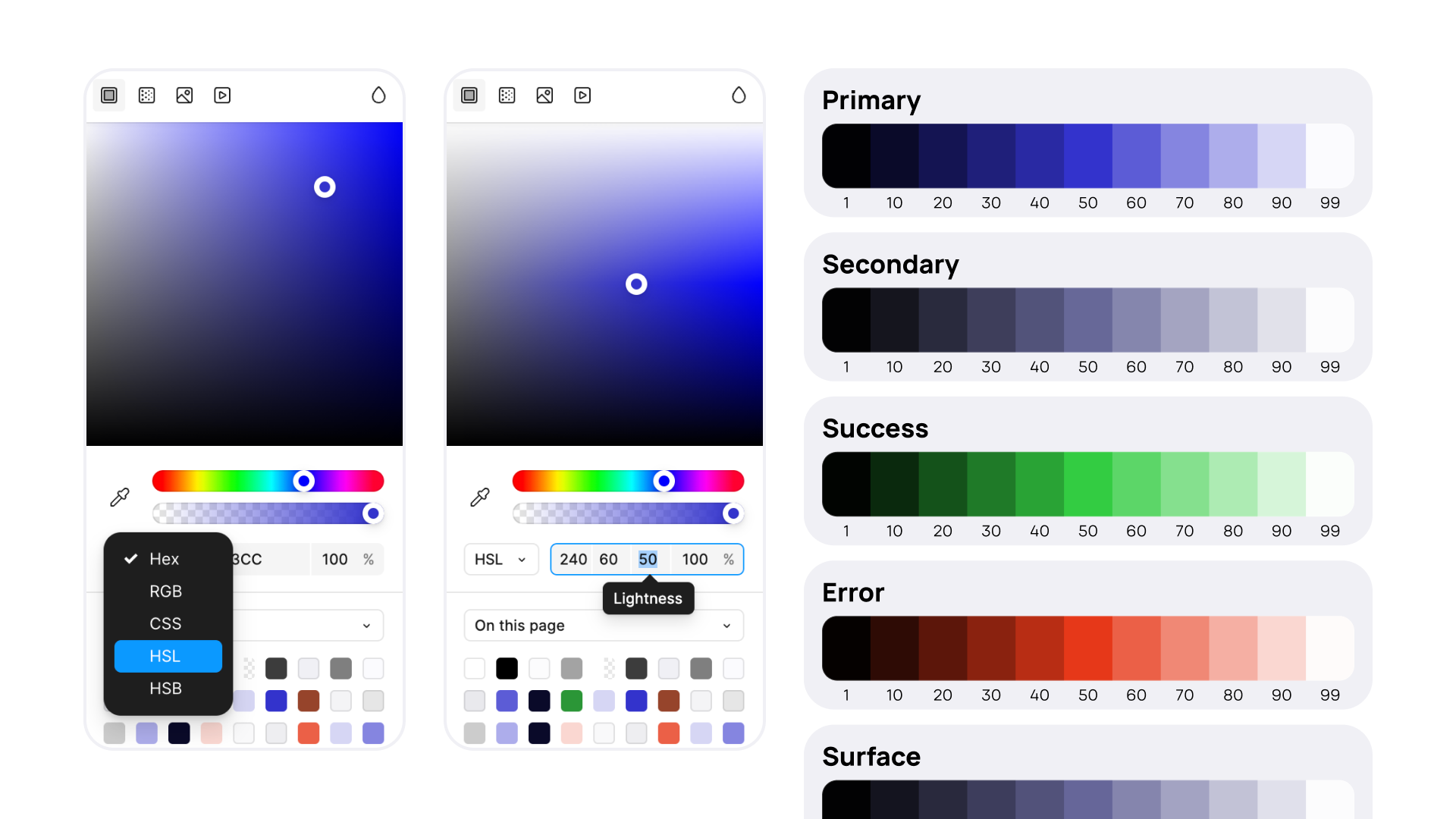This screenshot has width=1456, height=819.
Task: Select HSL from the color format menu
Action: coord(168,656)
